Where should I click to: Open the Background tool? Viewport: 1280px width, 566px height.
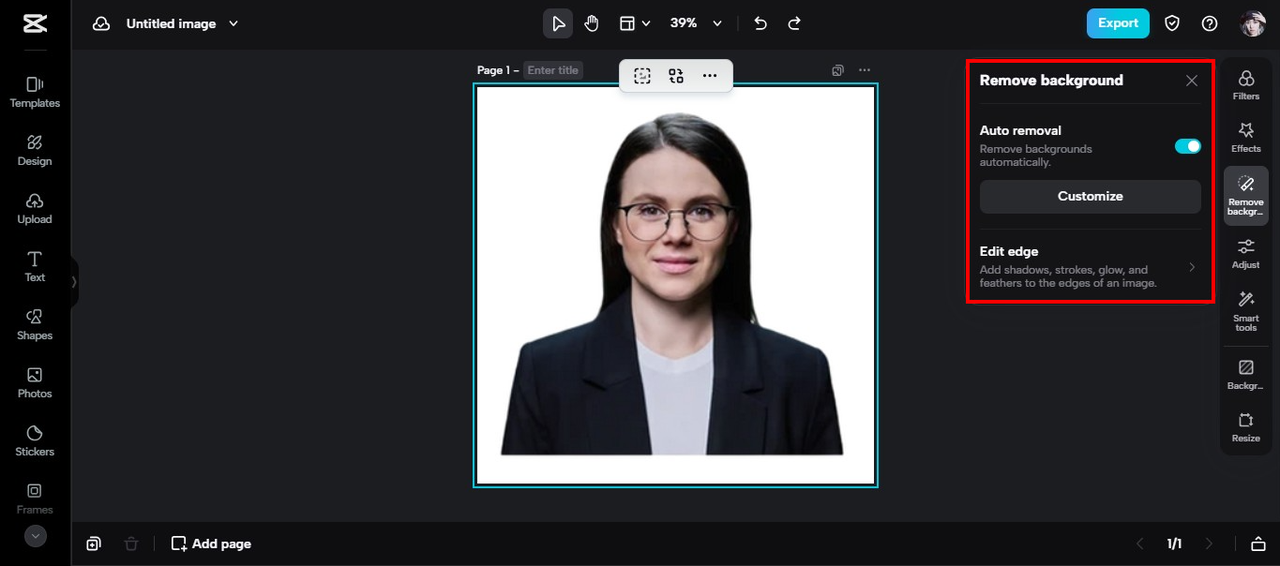click(1246, 374)
